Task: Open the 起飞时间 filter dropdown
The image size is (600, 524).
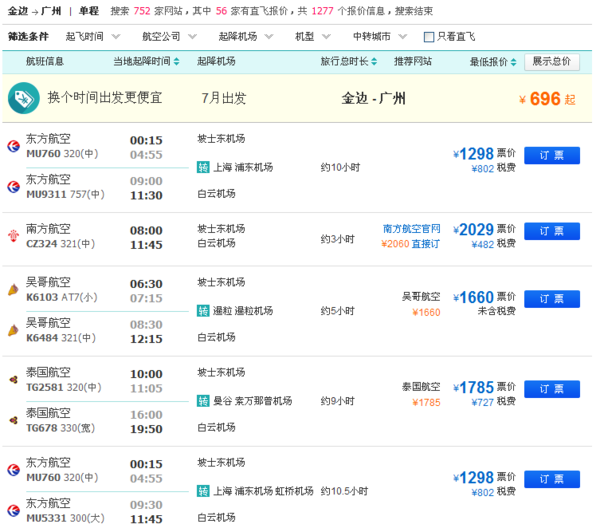Action: 93,37
